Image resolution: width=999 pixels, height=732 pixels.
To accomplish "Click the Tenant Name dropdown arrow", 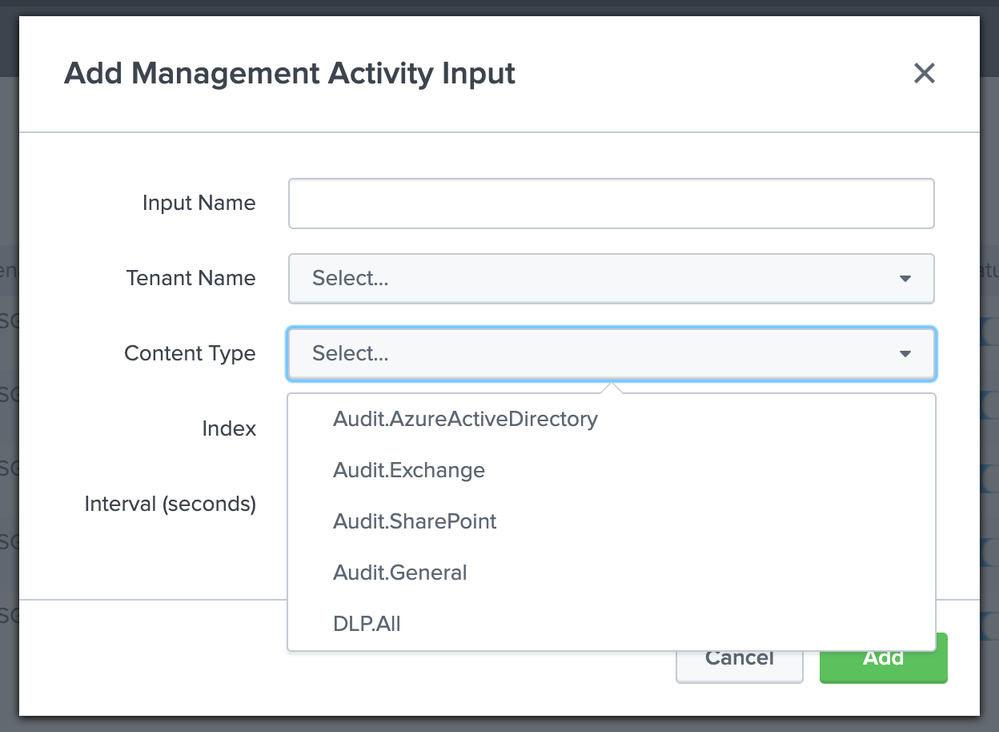I will (x=905, y=279).
